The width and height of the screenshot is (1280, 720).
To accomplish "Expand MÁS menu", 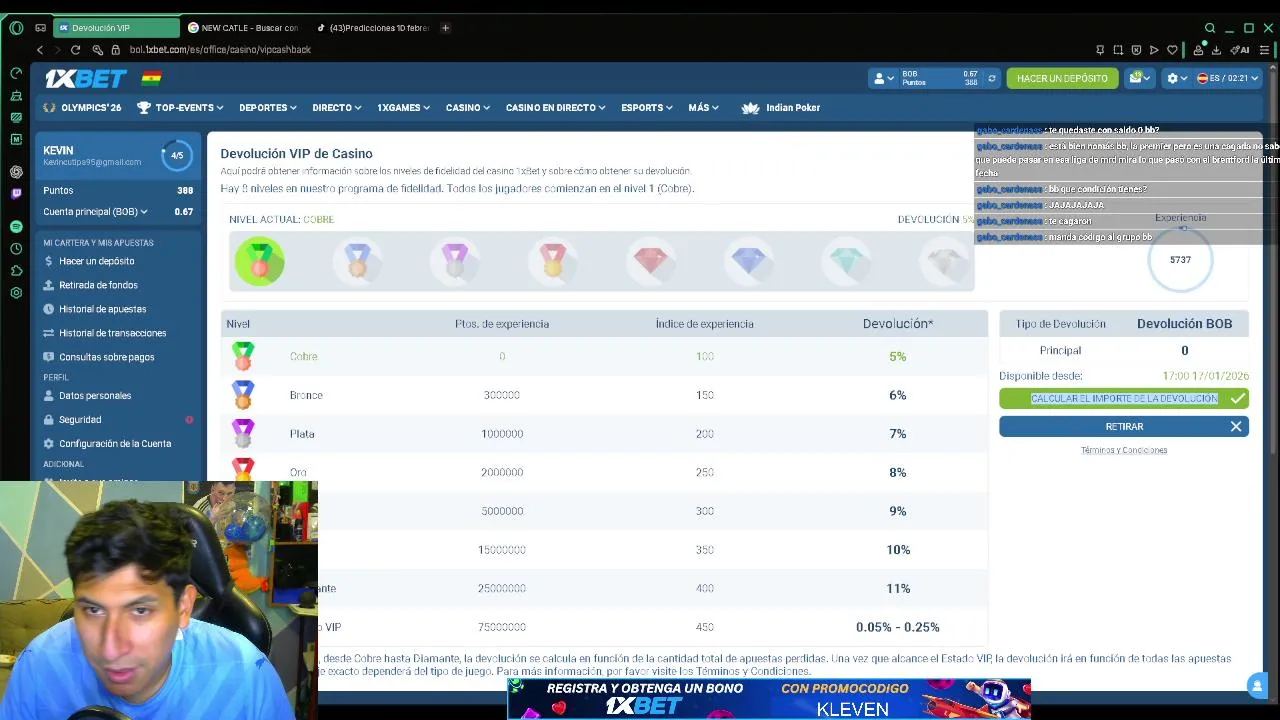I will tap(704, 108).
